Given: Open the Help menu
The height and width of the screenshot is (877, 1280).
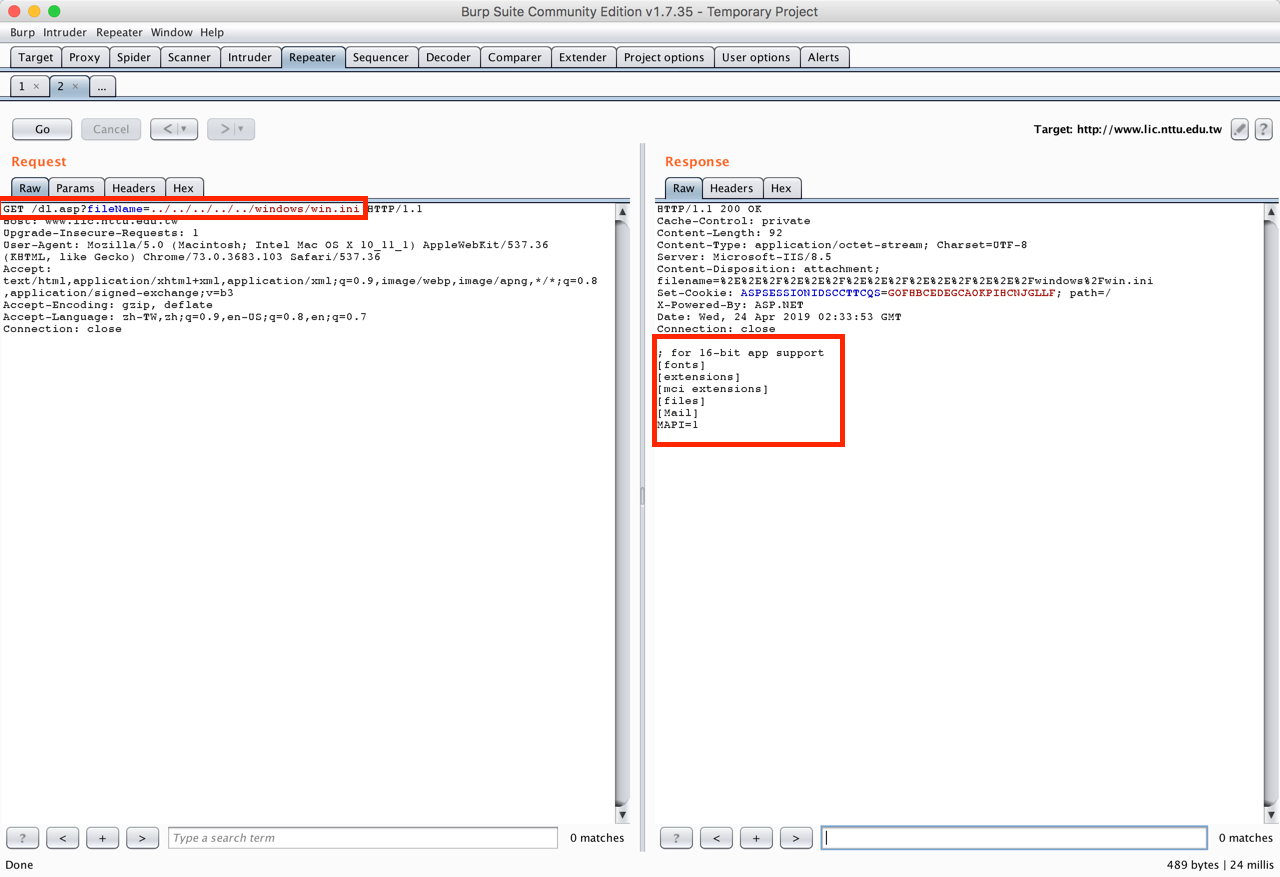Looking at the screenshot, I should click(212, 32).
